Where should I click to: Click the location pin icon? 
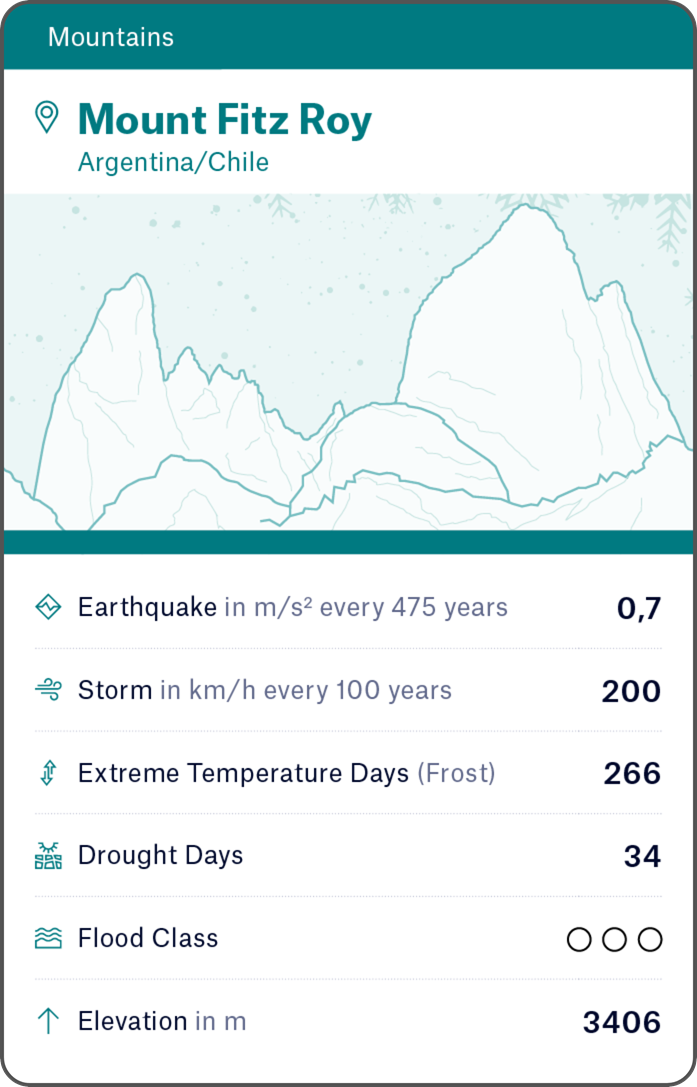click(46, 117)
